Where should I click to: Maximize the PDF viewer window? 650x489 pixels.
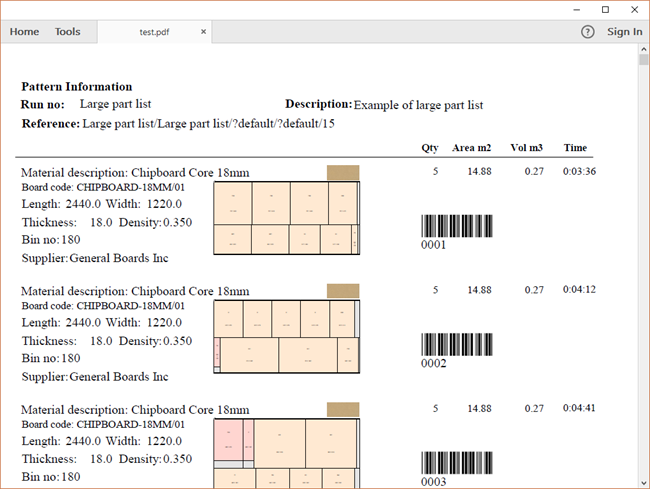point(605,9)
